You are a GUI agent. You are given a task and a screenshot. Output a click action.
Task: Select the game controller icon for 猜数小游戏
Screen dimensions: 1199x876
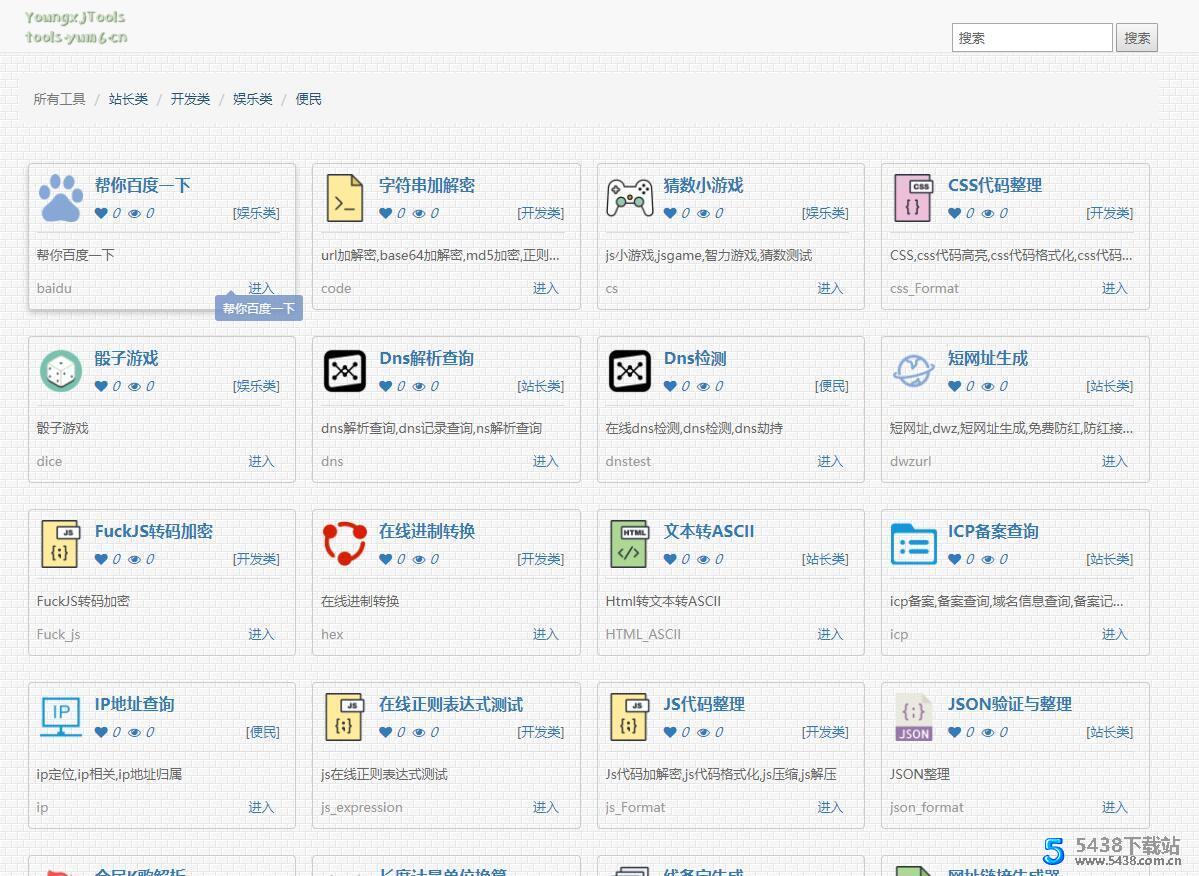coord(629,197)
